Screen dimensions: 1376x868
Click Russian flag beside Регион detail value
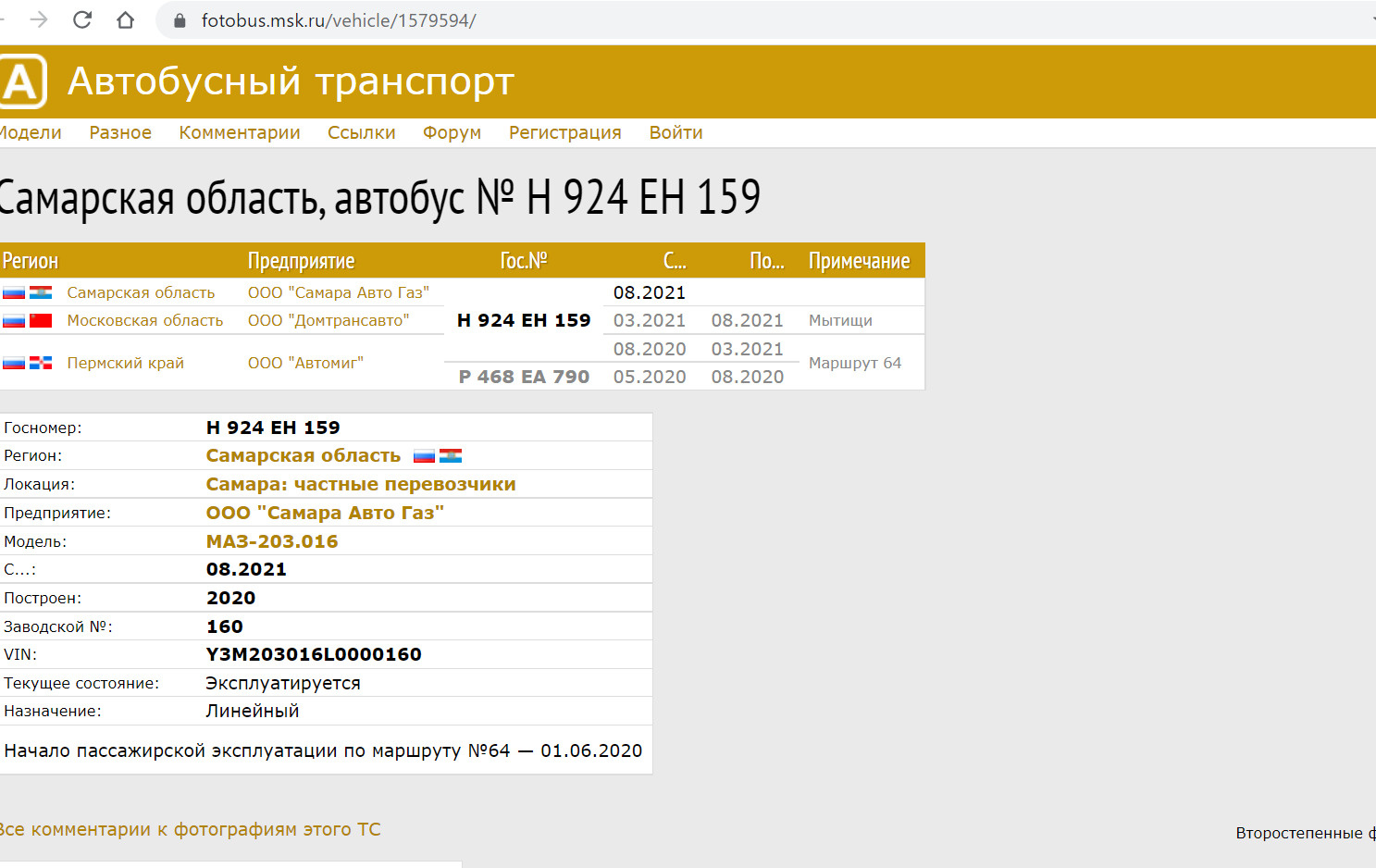pyautogui.click(x=424, y=456)
